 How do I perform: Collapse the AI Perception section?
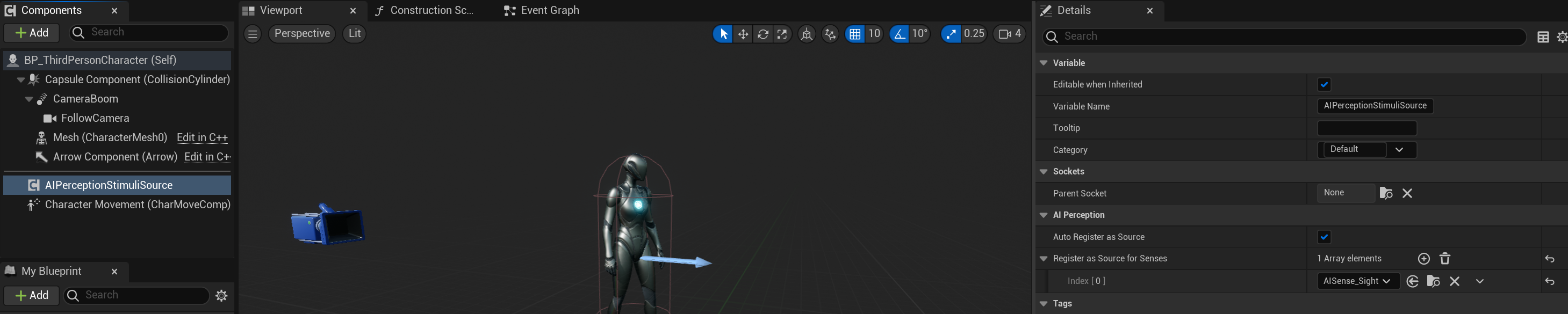pos(1044,215)
